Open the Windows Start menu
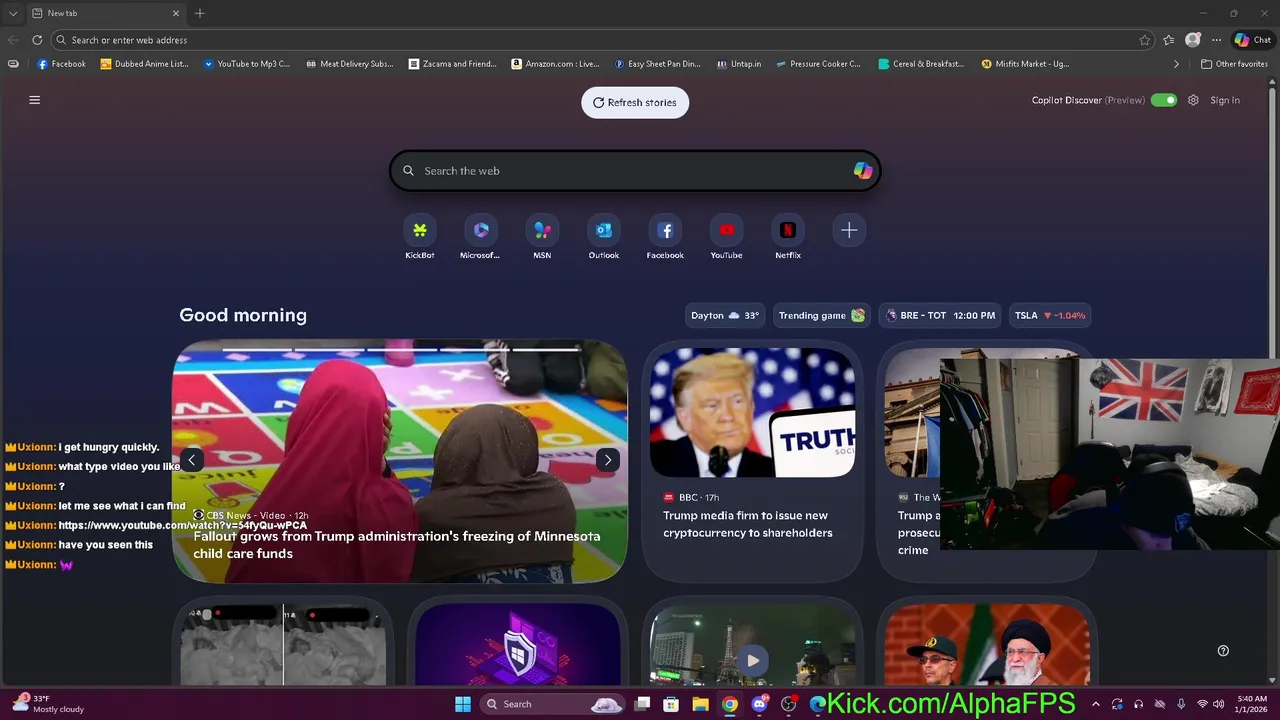Viewport: 1280px width, 720px height. tap(463, 704)
